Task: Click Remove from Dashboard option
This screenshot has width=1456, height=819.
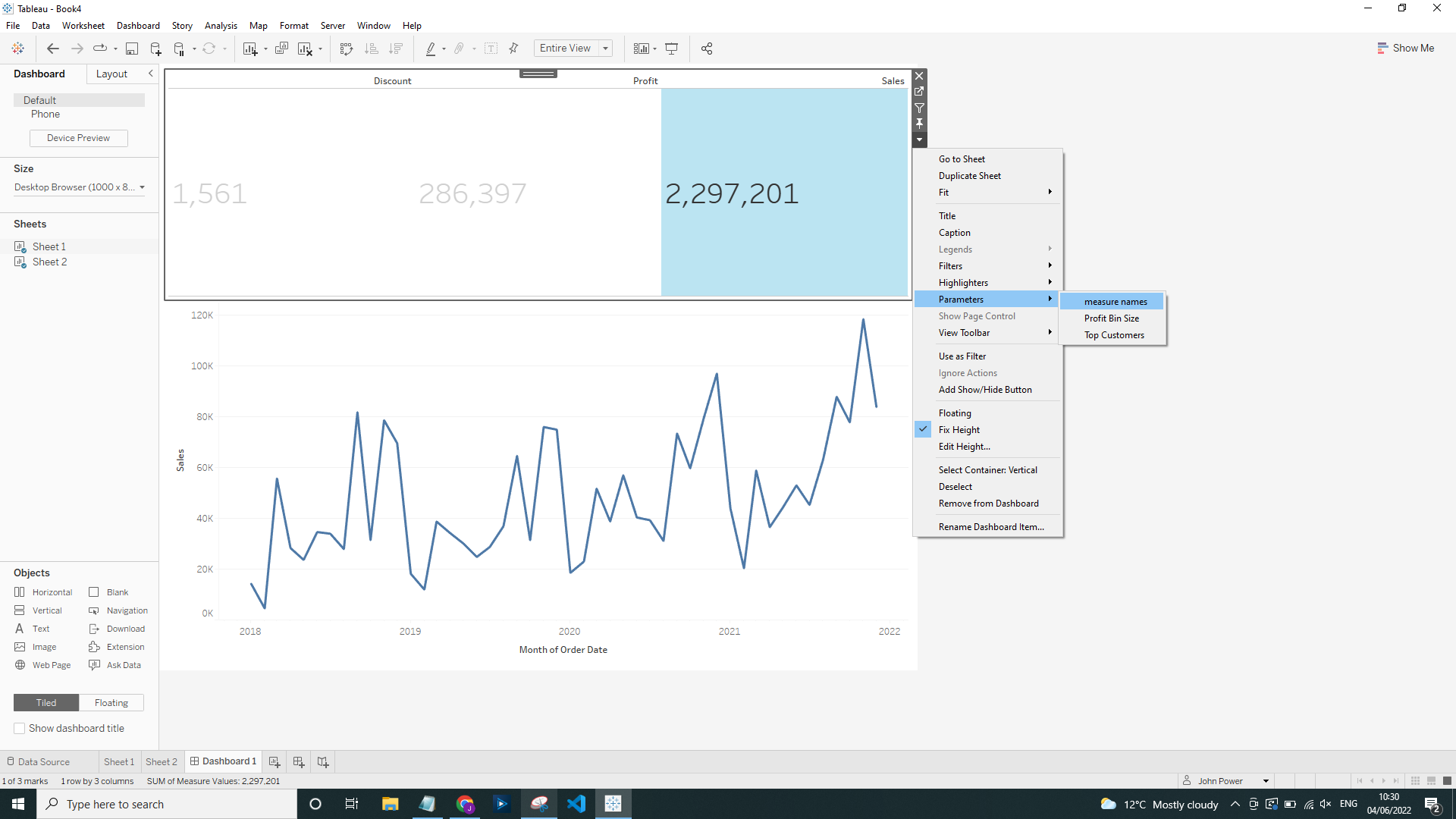Action: pyautogui.click(x=988, y=504)
